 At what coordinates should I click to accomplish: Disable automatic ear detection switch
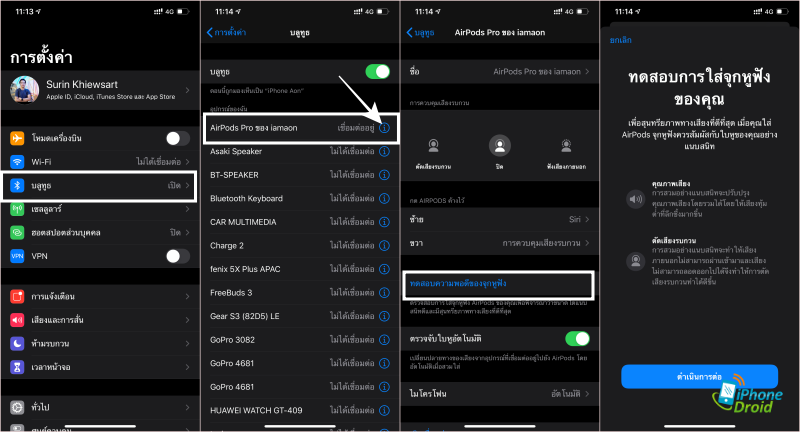pos(578,338)
